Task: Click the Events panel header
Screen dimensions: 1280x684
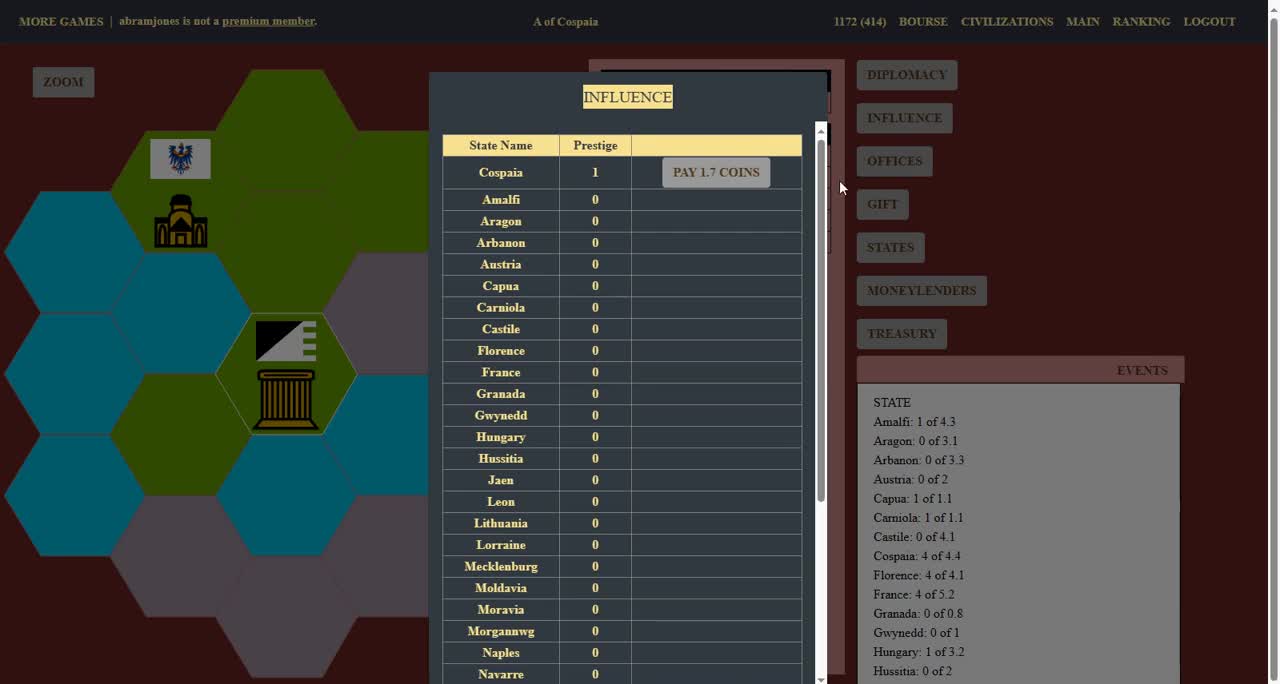Action: tap(1020, 370)
